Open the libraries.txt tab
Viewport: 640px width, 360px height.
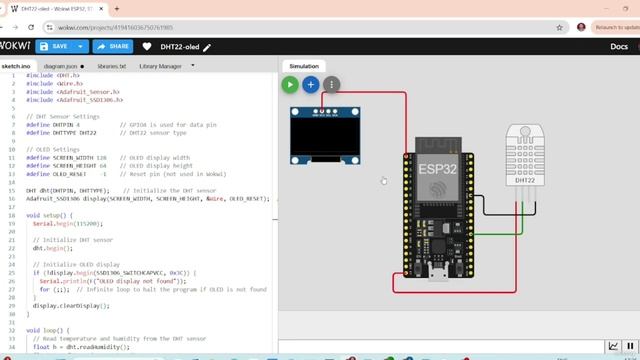(112, 66)
